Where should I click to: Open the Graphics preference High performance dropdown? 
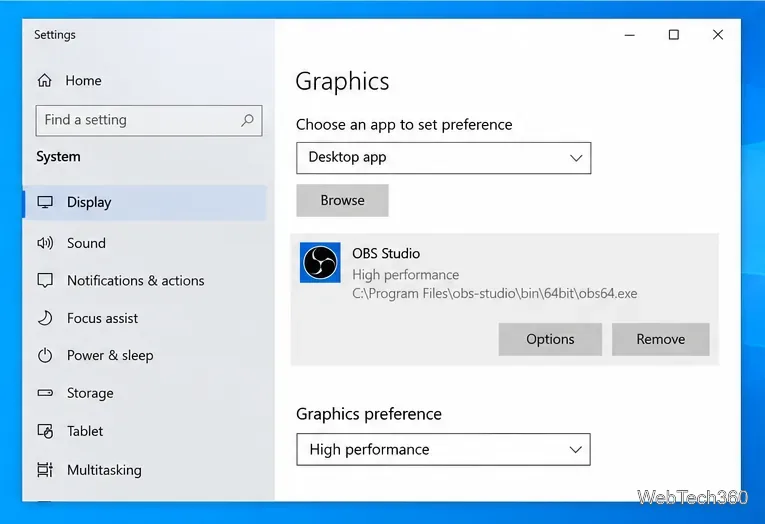point(443,449)
